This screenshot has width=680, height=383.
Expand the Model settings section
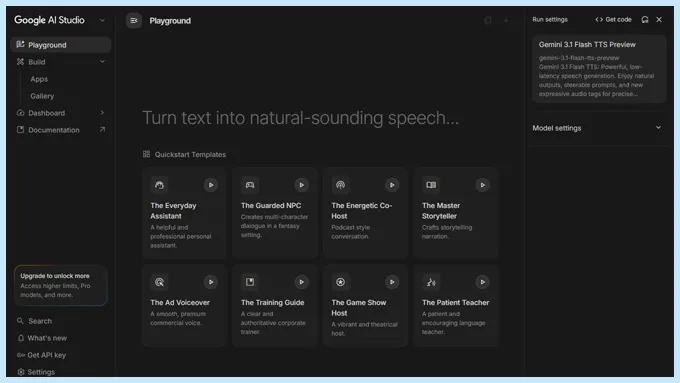pyautogui.click(x=658, y=128)
